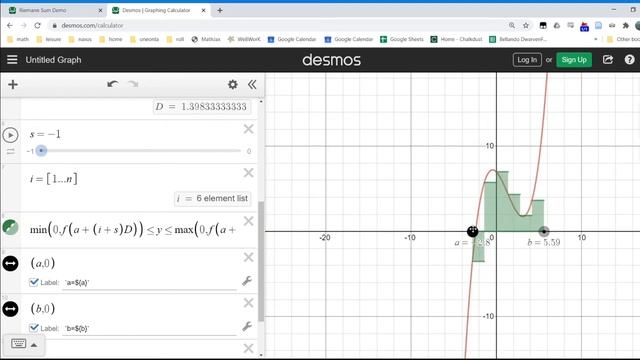The width and height of the screenshot is (640, 360).
Task: Open the browser zoom magnifier icon
Action: pos(512,25)
